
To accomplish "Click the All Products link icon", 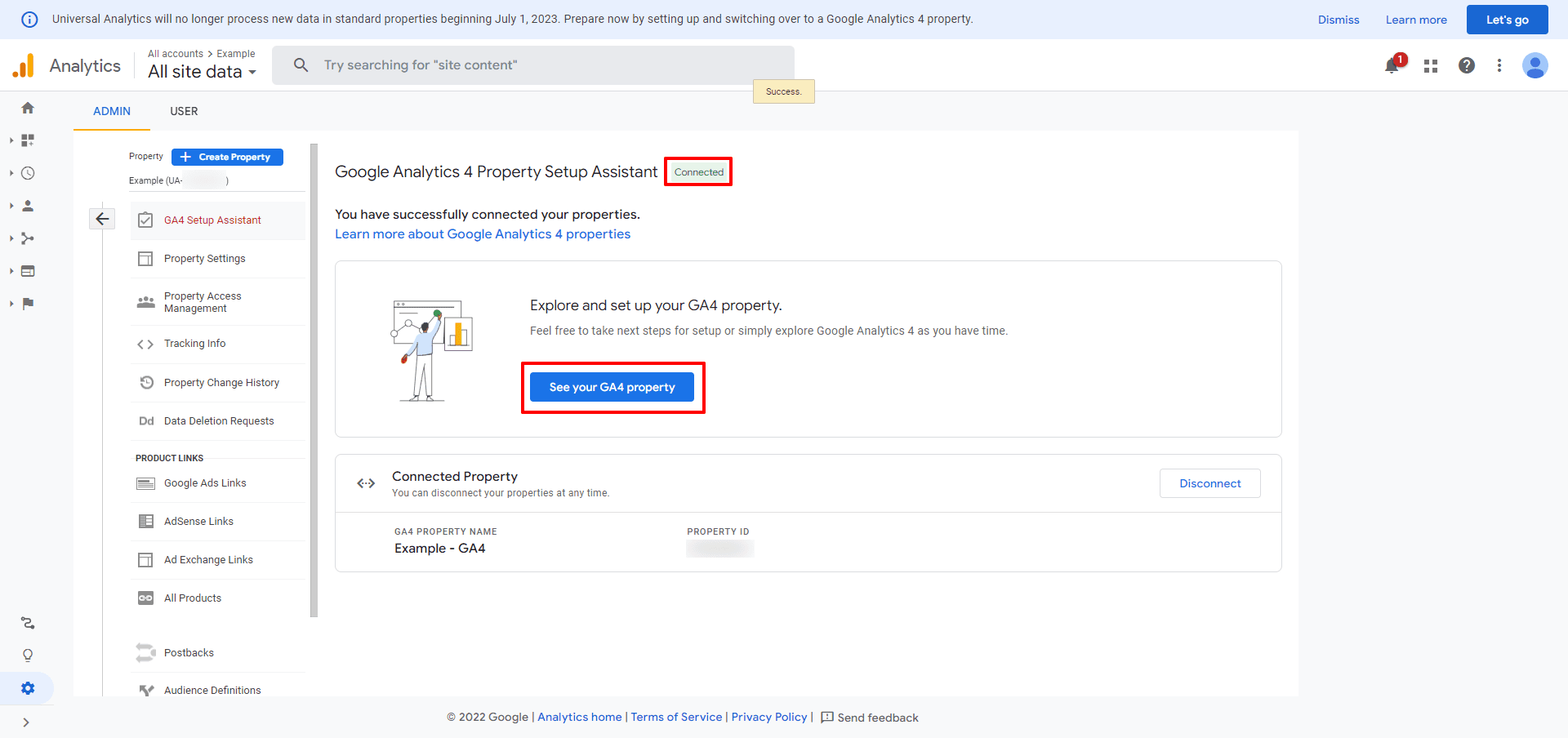I will tap(145, 598).
